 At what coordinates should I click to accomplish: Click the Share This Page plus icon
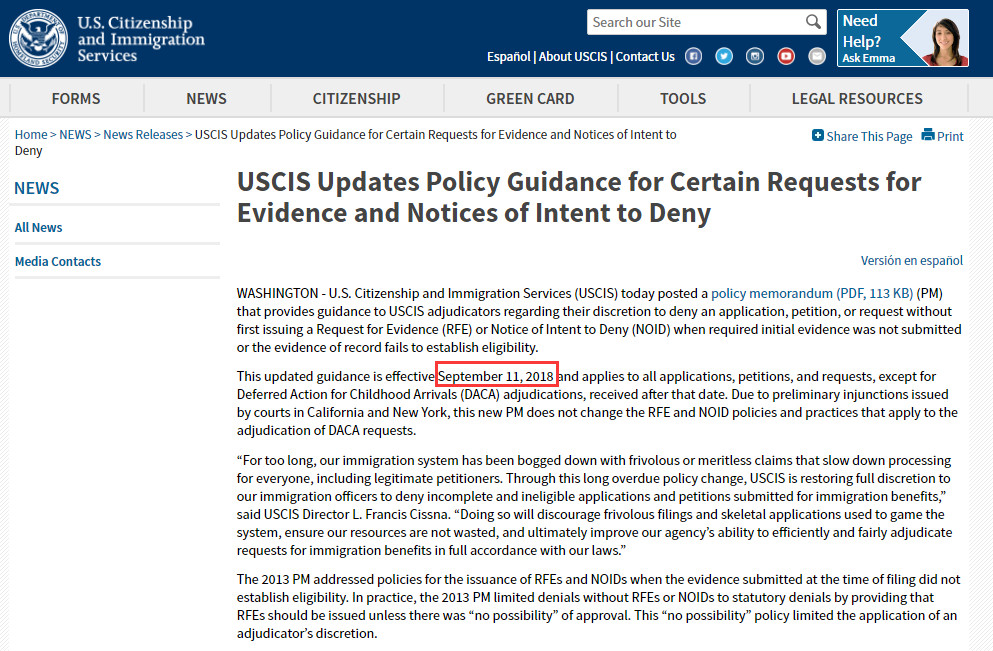[x=818, y=136]
